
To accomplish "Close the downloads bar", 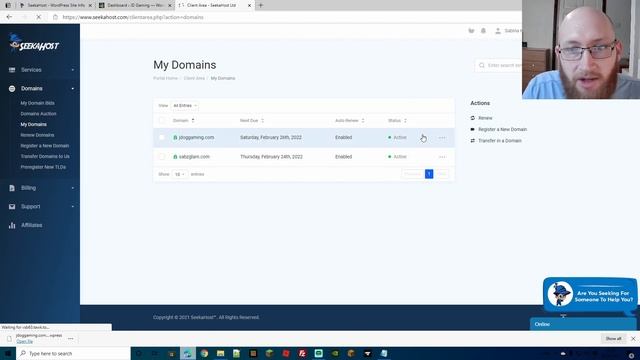I will click(633, 338).
